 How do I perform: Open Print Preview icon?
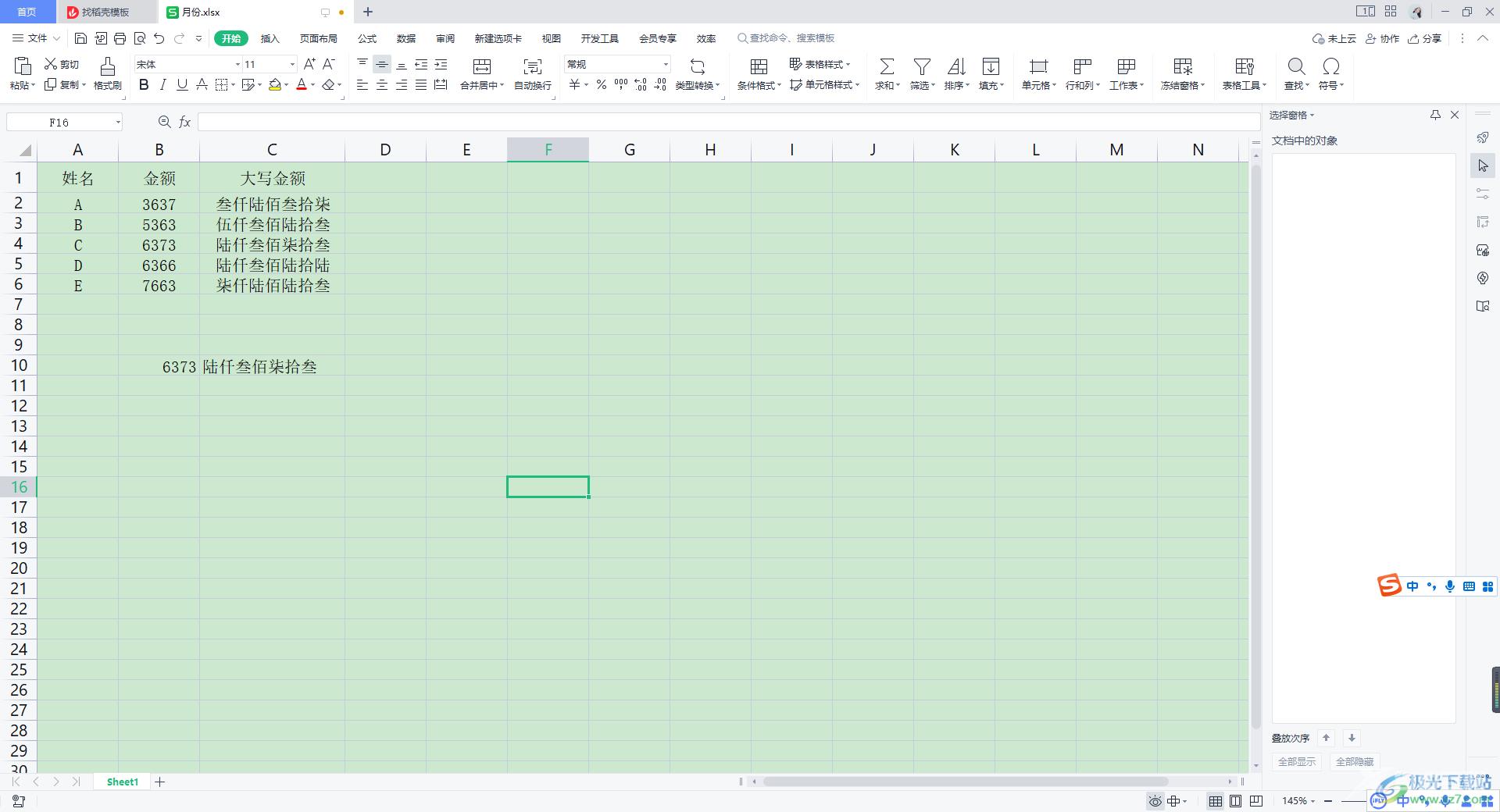[140, 38]
